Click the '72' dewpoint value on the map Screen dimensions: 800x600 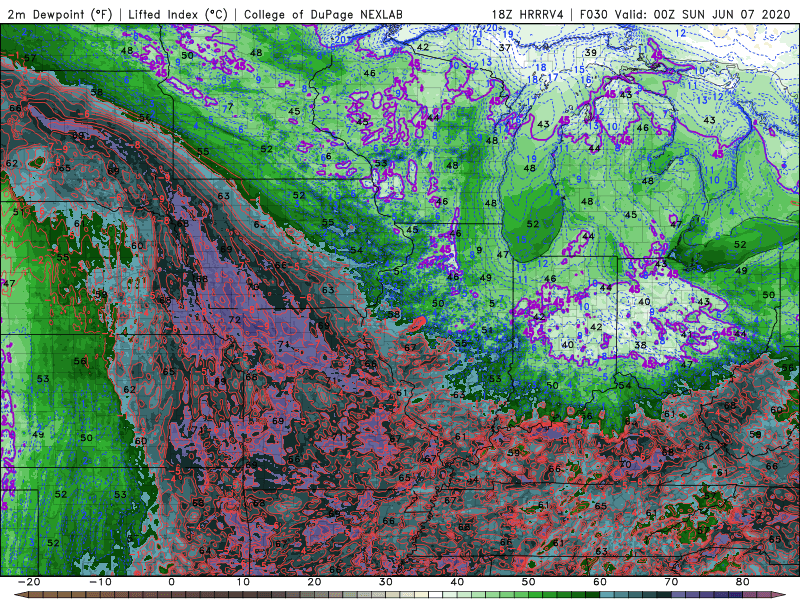pos(235,320)
